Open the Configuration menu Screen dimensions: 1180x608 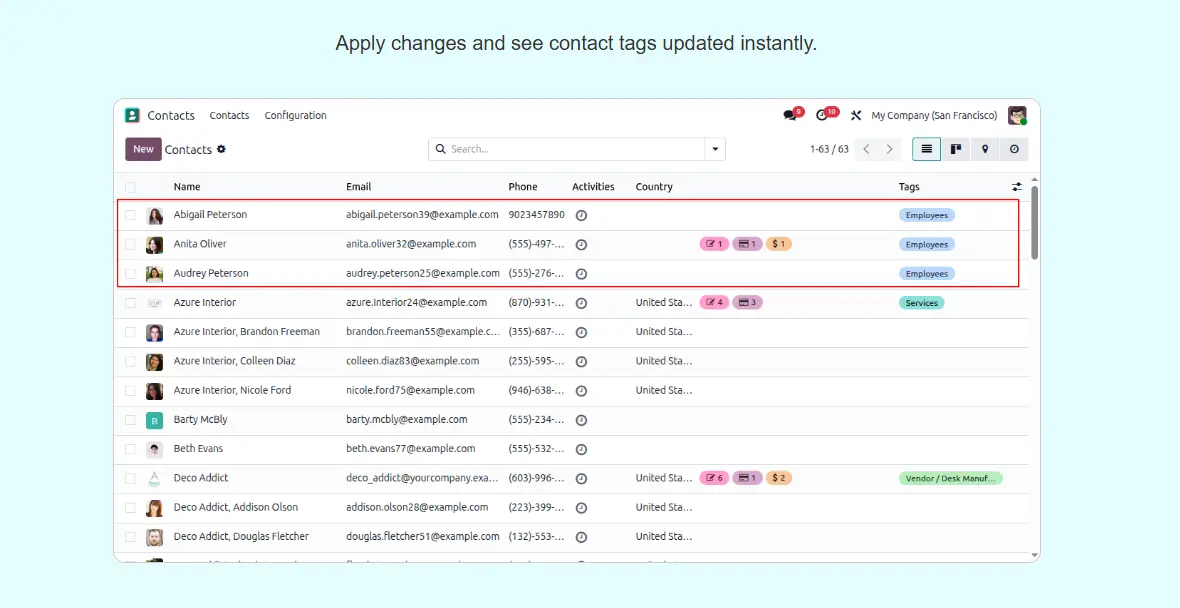coord(295,115)
